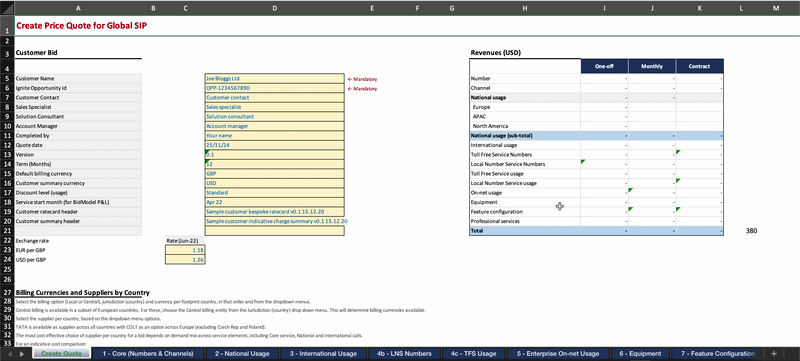Select the 5 - Enterprise On-net Usage tab
This screenshot has width=800, height=361.
point(558,353)
